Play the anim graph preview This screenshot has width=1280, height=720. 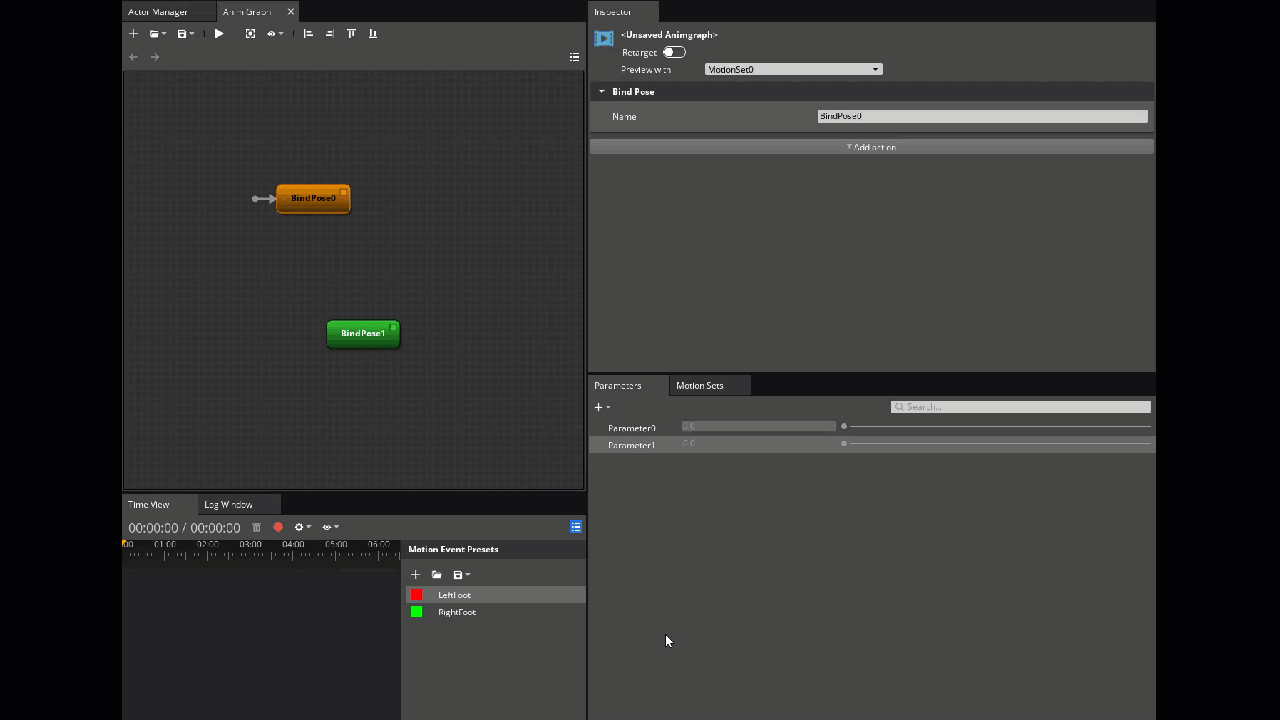click(218, 33)
